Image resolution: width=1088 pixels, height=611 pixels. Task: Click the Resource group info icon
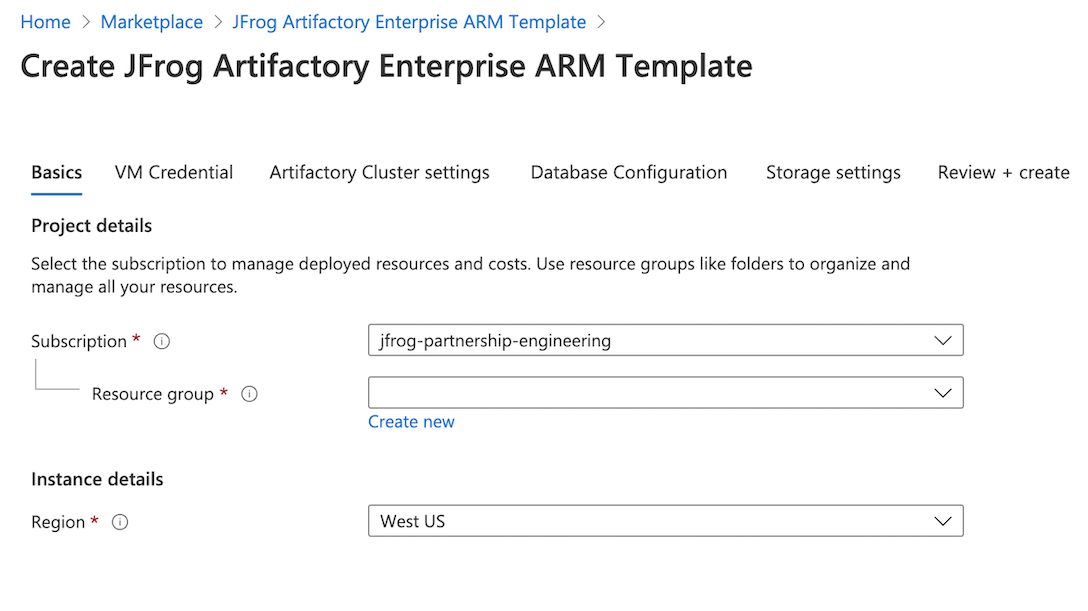[x=250, y=394]
